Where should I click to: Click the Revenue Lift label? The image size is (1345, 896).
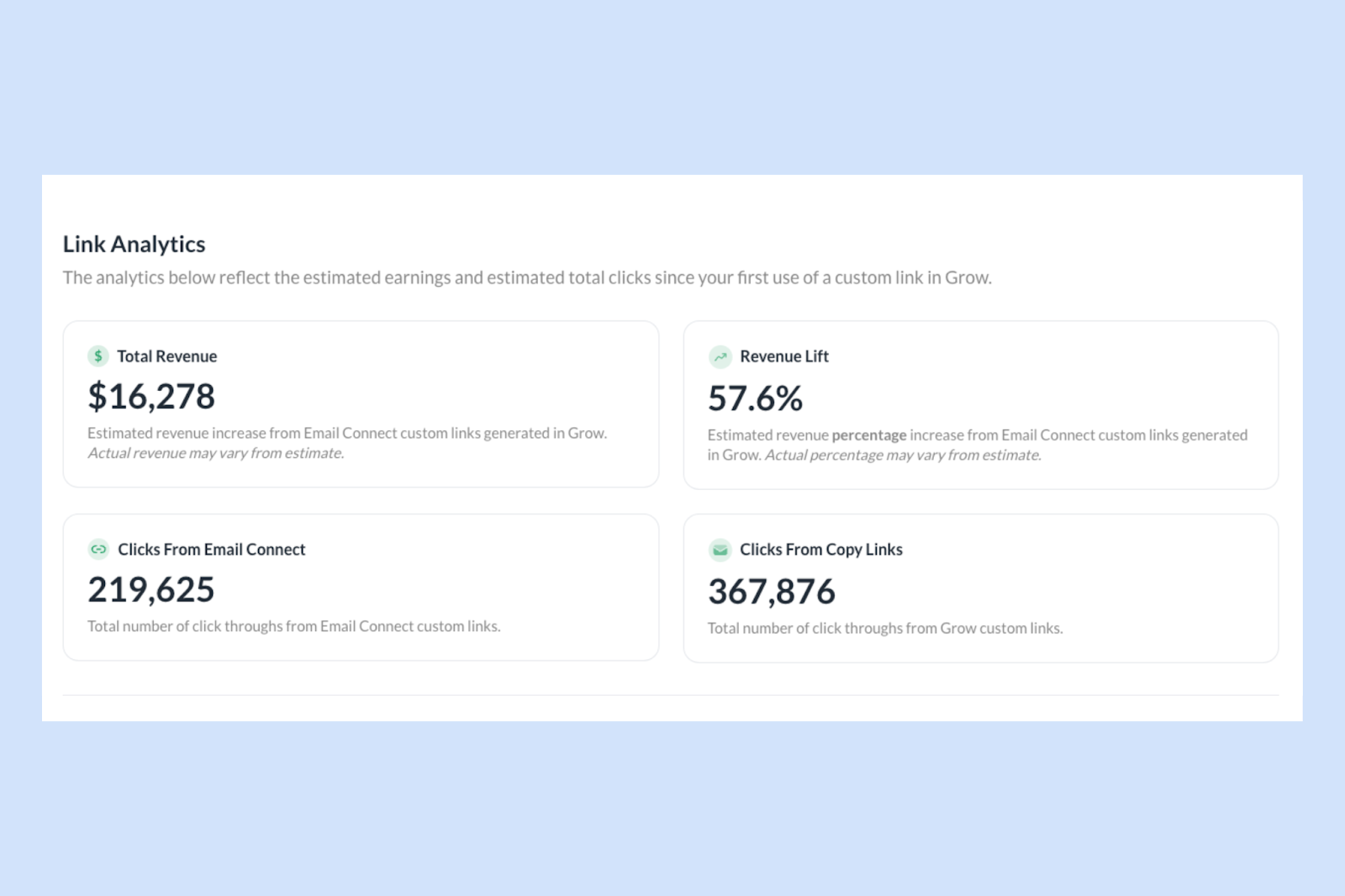(x=783, y=356)
